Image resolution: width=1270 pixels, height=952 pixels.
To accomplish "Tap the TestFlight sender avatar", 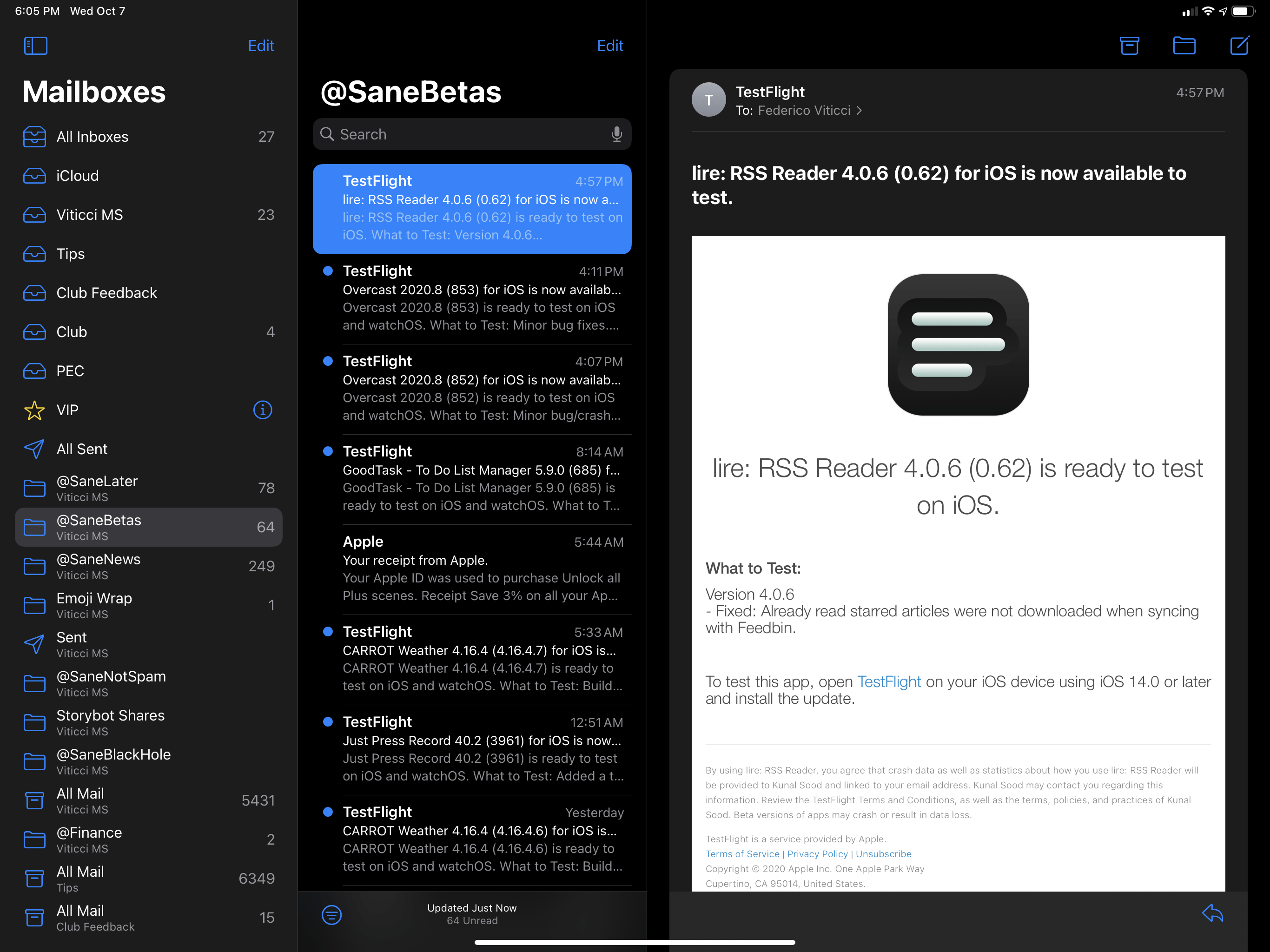I will click(x=708, y=100).
